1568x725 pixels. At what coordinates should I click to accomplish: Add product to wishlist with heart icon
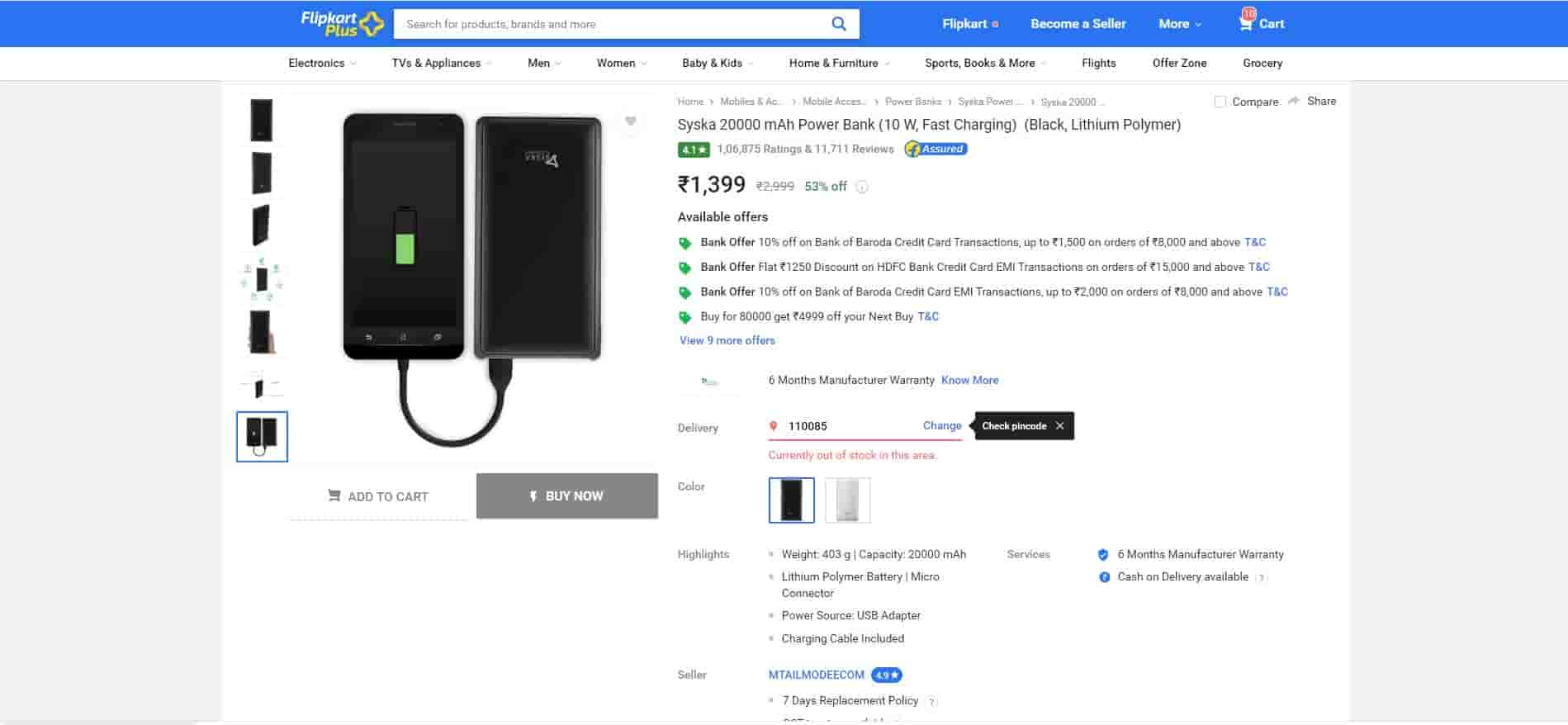[x=630, y=121]
